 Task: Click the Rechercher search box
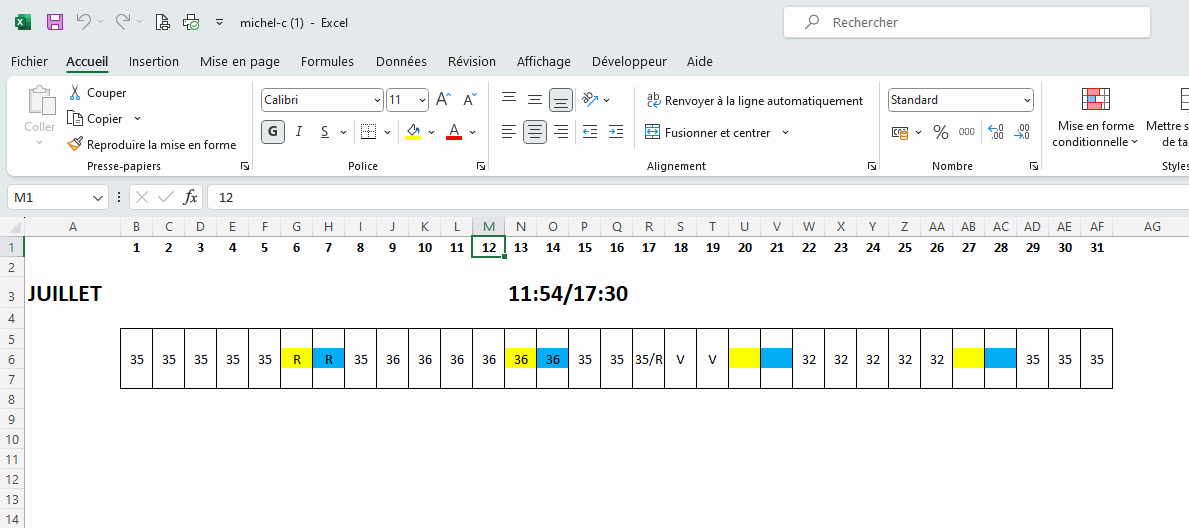click(x=967, y=22)
